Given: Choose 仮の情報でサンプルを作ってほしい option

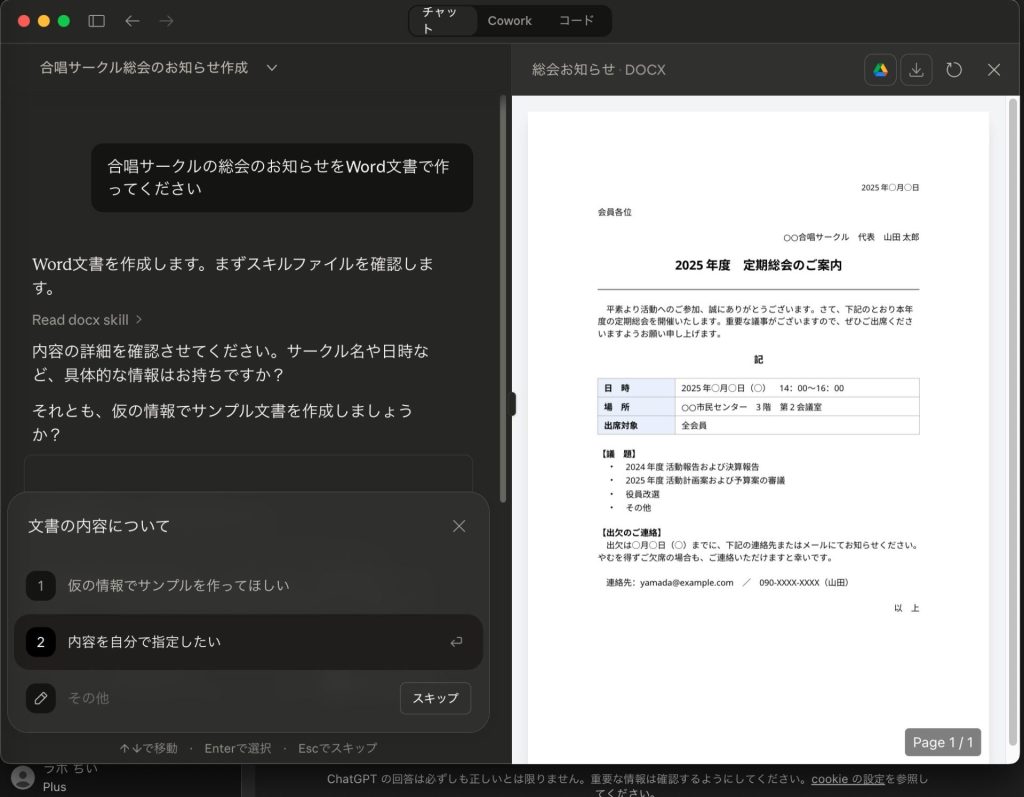Looking at the screenshot, I should 248,585.
